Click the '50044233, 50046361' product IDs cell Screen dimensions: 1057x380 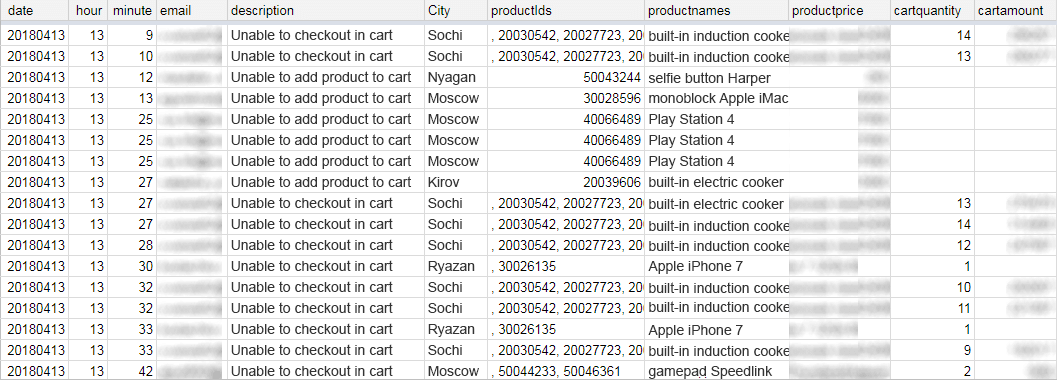tap(565, 371)
